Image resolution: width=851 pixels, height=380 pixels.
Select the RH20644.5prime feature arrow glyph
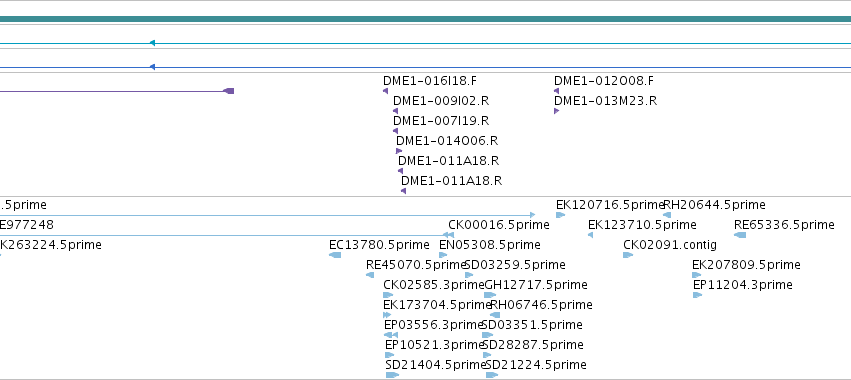point(667,215)
